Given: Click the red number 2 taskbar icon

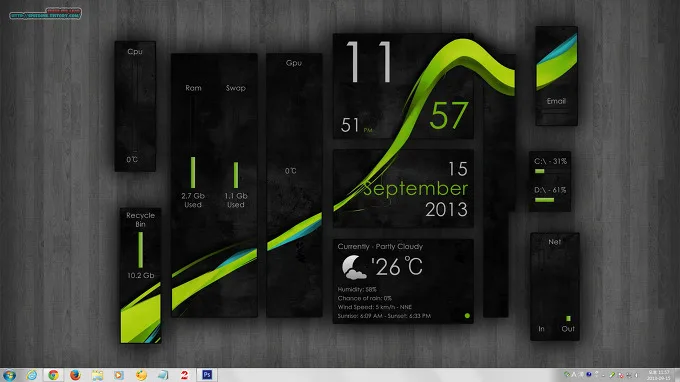Looking at the screenshot, I should click(184, 375).
